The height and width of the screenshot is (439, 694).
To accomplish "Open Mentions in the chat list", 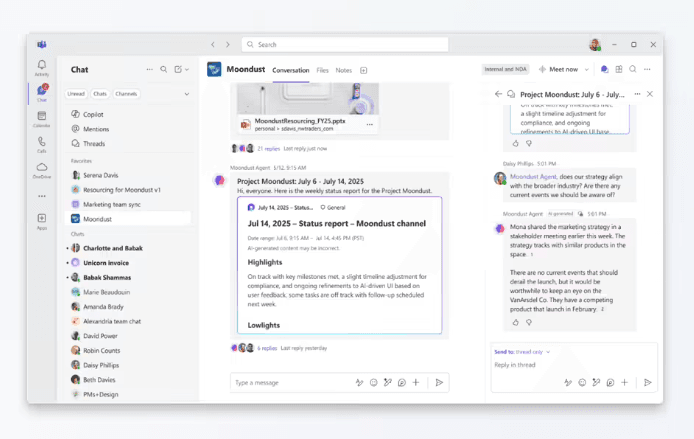I will click(128, 129).
